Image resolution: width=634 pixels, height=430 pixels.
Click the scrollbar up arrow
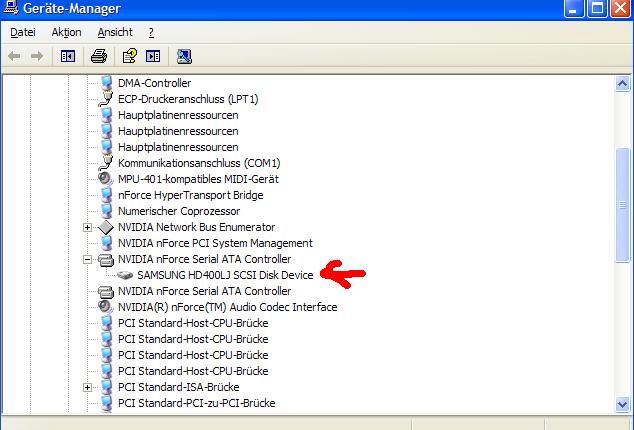pos(622,84)
